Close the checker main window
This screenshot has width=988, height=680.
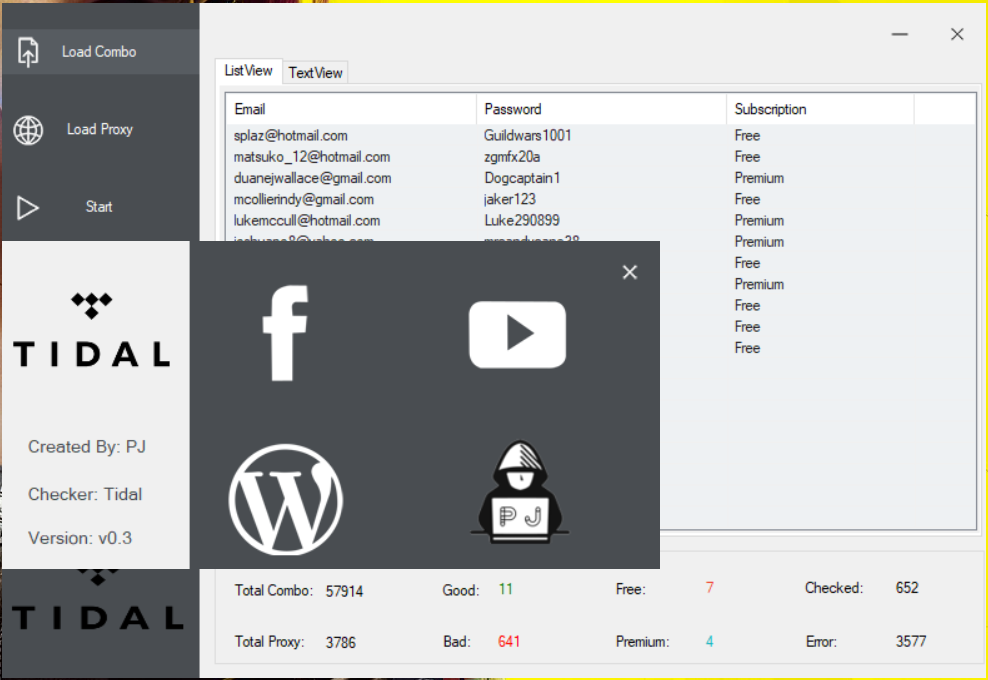click(957, 34)
